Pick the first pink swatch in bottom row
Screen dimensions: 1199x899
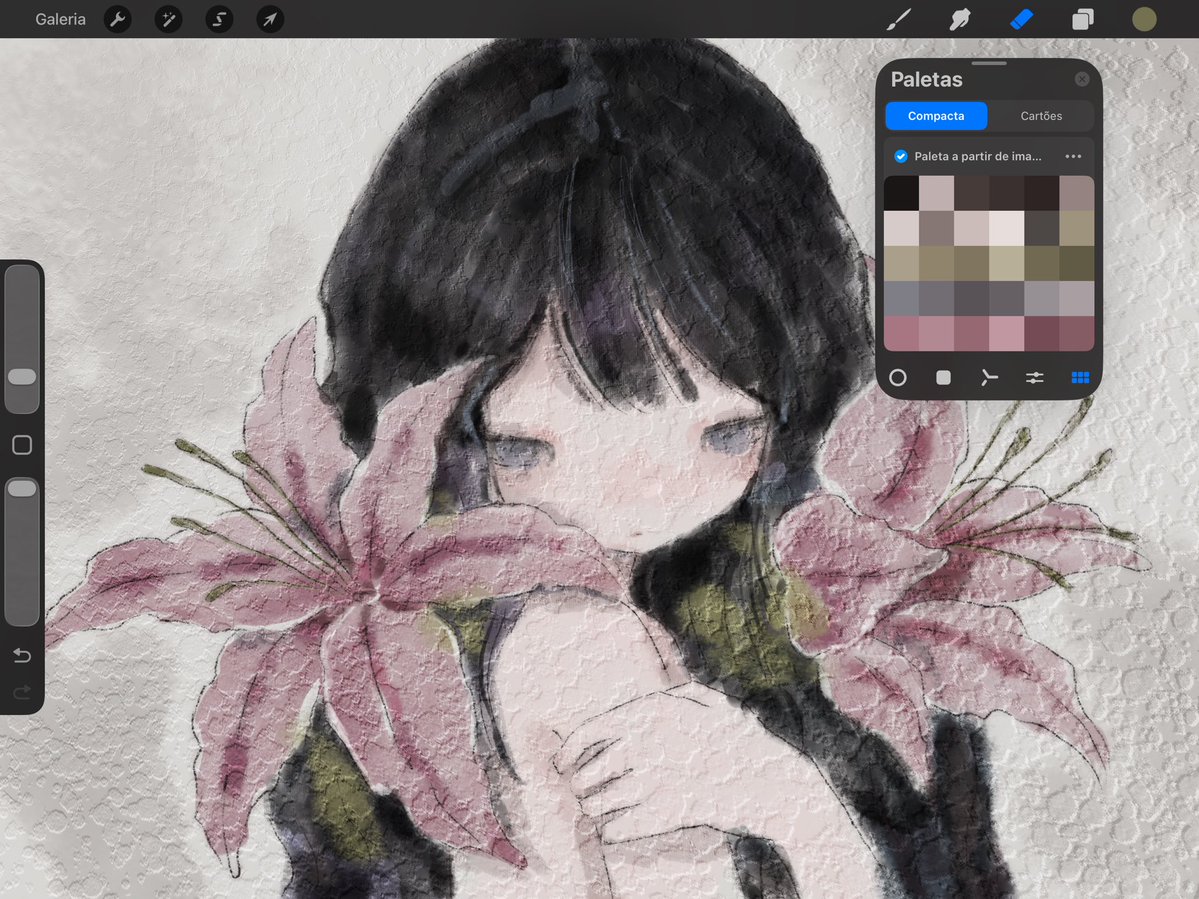902,334
